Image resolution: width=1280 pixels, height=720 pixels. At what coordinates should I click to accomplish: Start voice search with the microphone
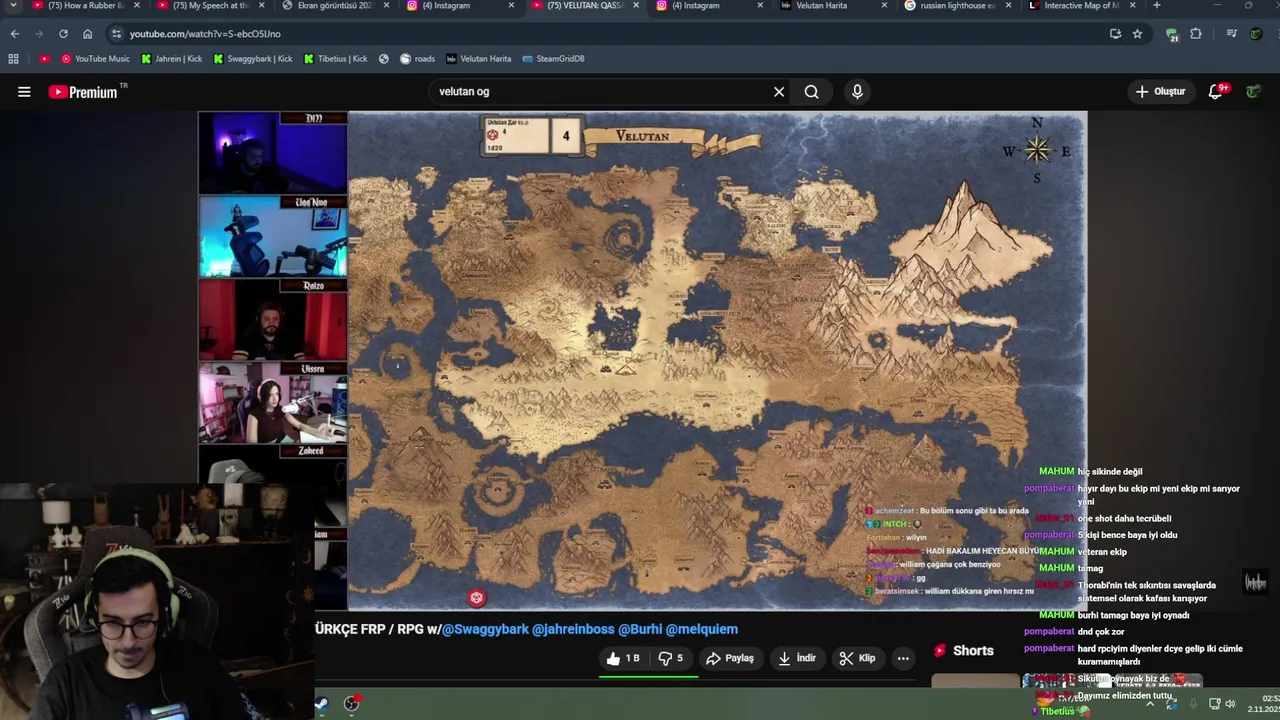click(x=857, y=92)
